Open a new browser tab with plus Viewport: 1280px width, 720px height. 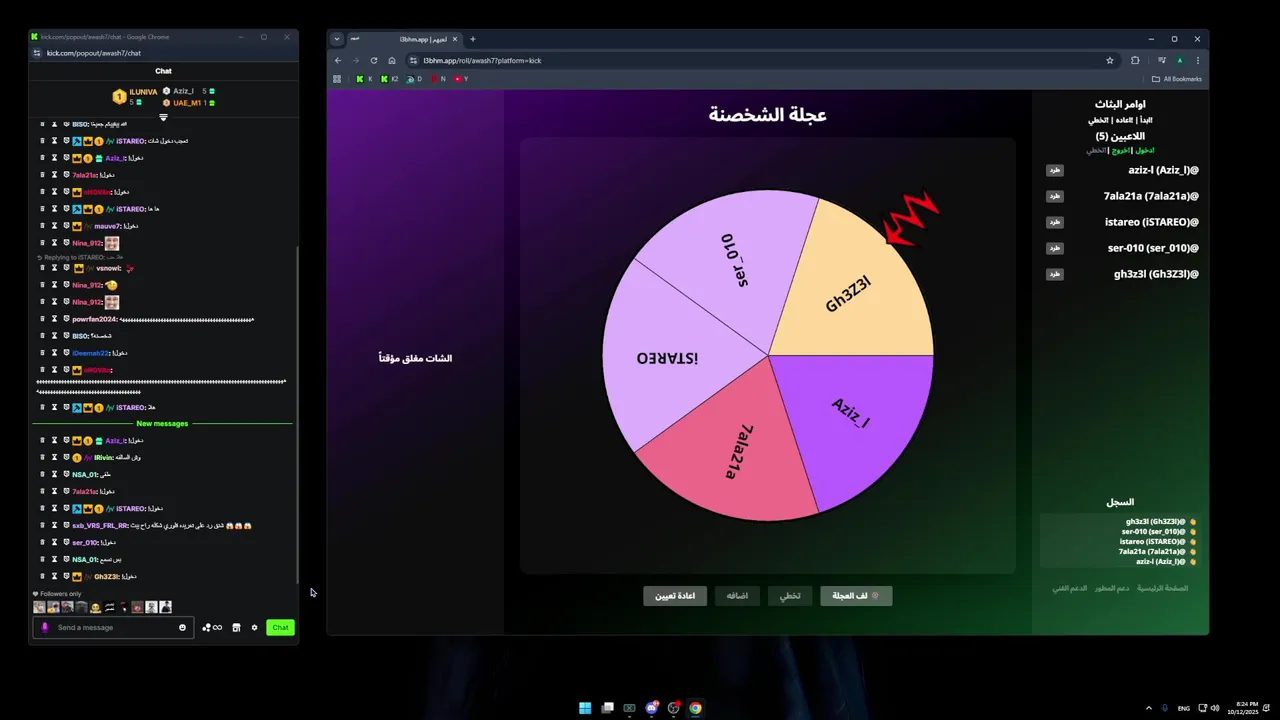(x=473, y=39)
